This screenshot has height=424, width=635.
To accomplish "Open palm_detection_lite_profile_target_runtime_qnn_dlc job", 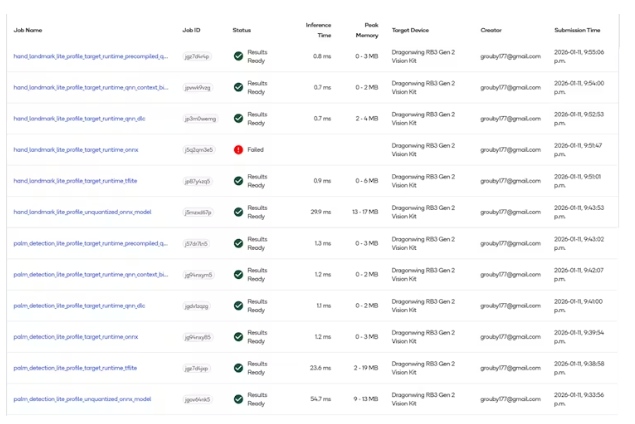I will 79,305.
